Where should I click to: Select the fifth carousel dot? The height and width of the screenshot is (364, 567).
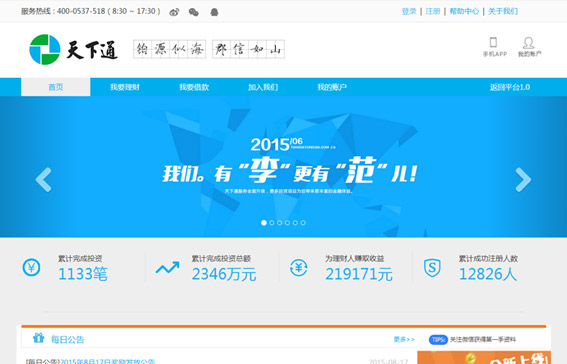pyautogui.click(x=295, y=223)
